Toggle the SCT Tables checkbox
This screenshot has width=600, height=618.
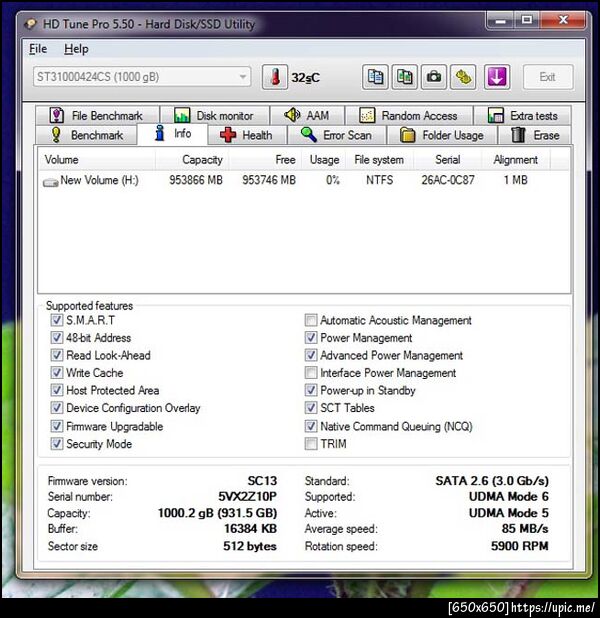coord(311,408)
